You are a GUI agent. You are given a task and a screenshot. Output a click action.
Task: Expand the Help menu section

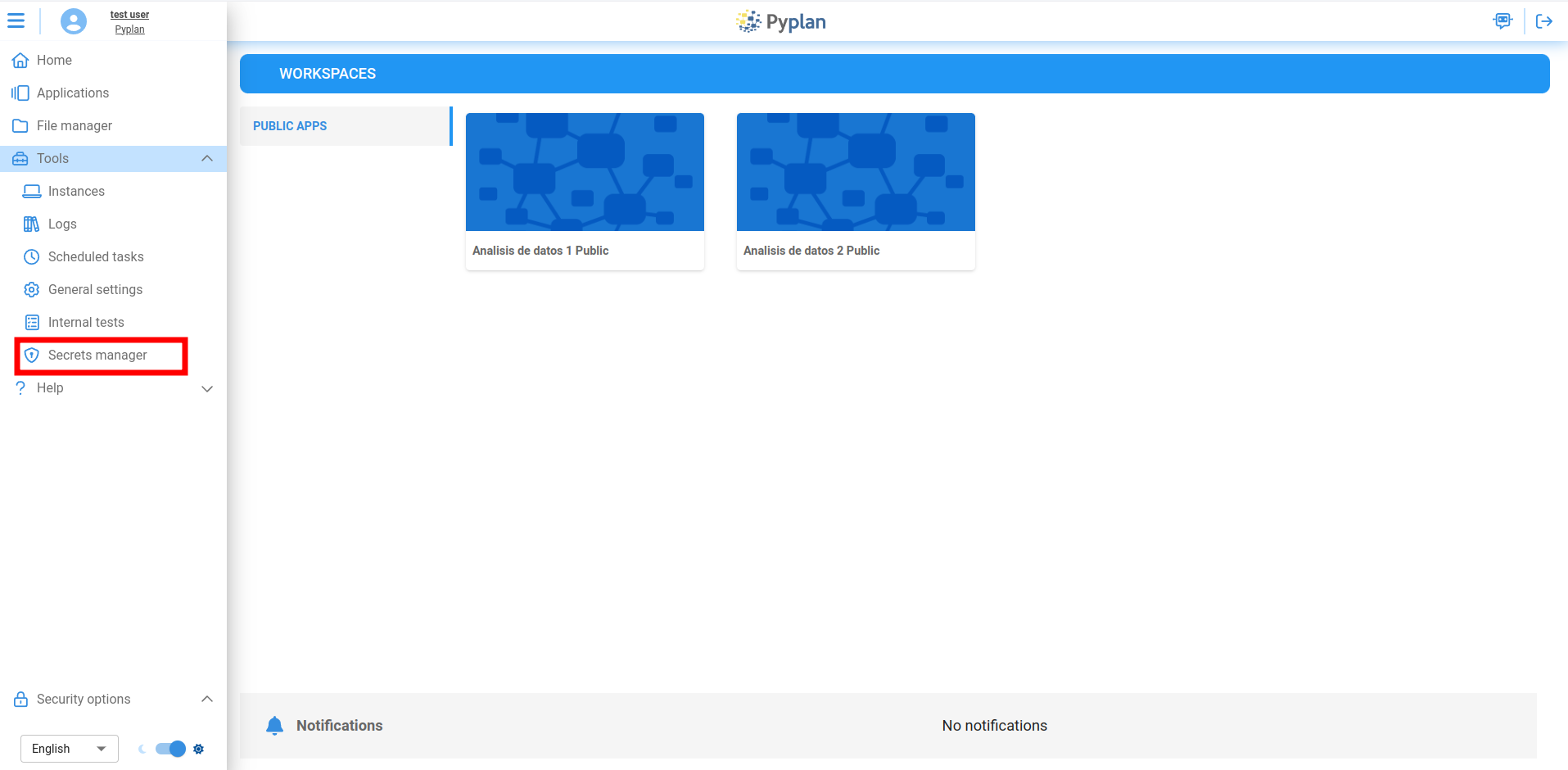click(207, 388)
